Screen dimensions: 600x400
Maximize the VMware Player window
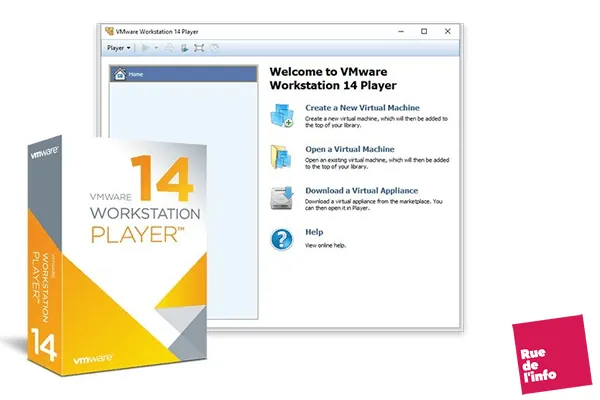(x=424, y=31)
